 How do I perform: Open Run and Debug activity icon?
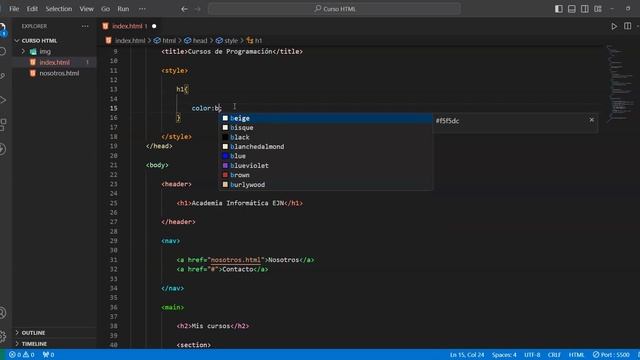(3, 100)
